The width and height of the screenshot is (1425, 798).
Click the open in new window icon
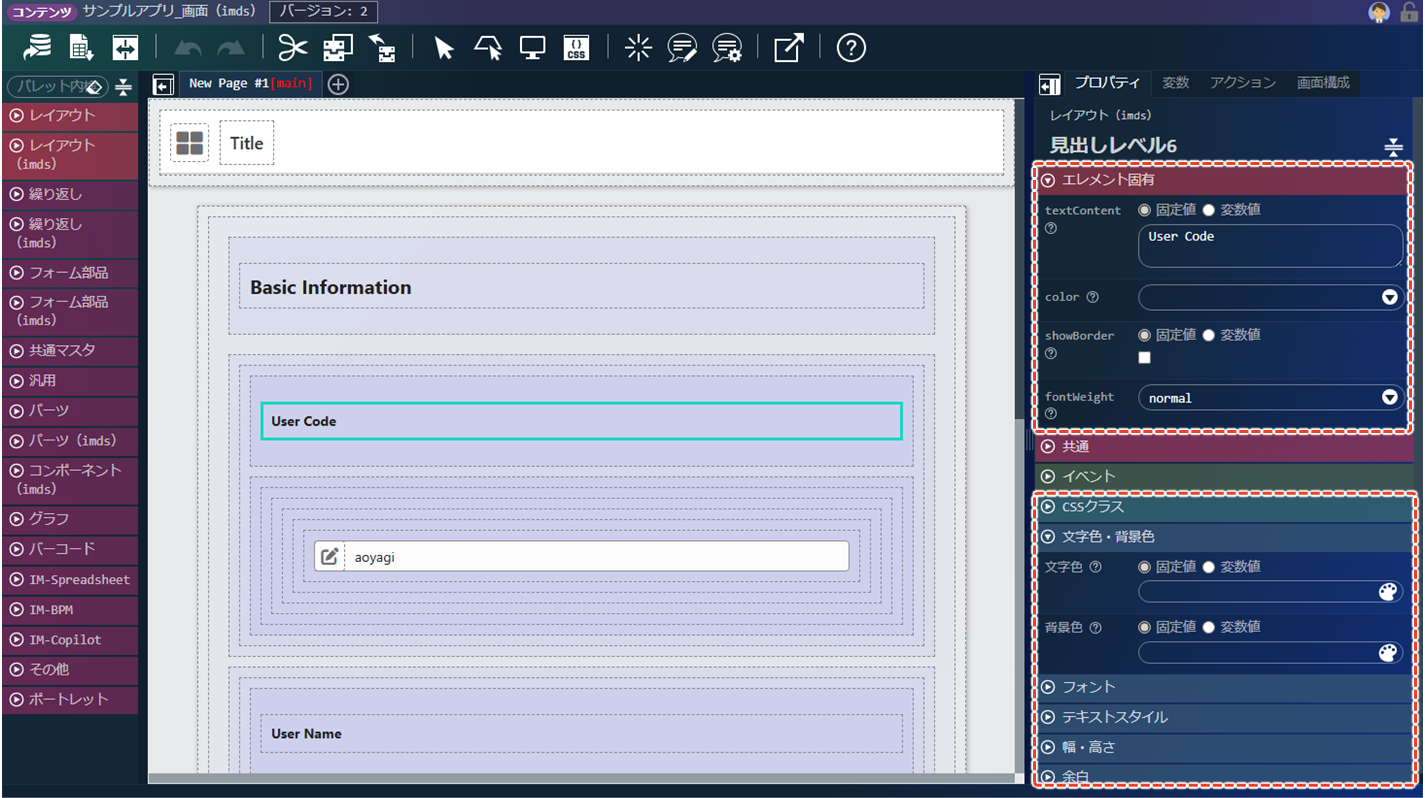788,48
